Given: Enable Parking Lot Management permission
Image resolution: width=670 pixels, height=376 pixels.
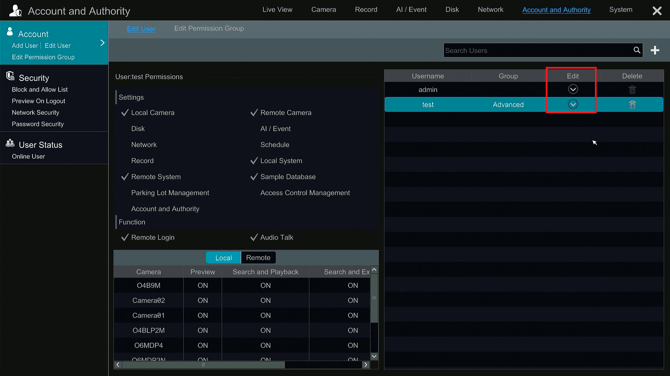Looking at the screenshot, I should point(170,193).
